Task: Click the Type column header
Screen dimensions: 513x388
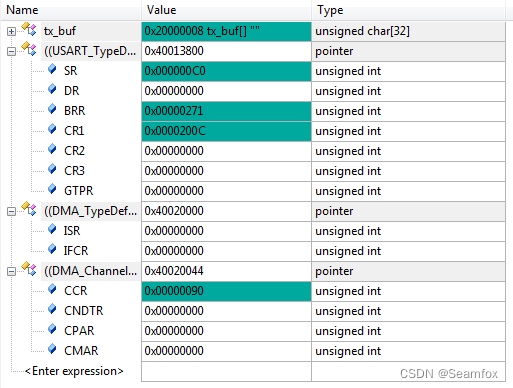Action: tap(409, 10)
